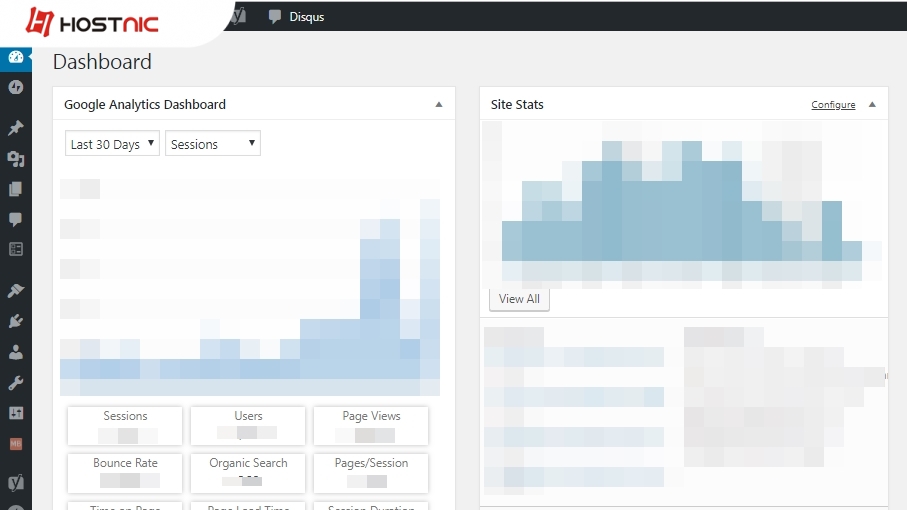Screen dimensions: 907x510
Task: Click the Hostnic logo
Action: [92, 23]
